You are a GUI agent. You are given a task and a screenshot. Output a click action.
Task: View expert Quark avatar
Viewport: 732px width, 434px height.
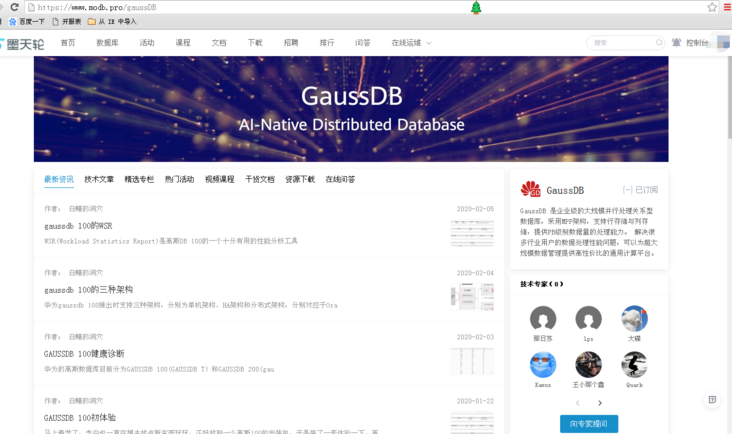click(634, 364)
